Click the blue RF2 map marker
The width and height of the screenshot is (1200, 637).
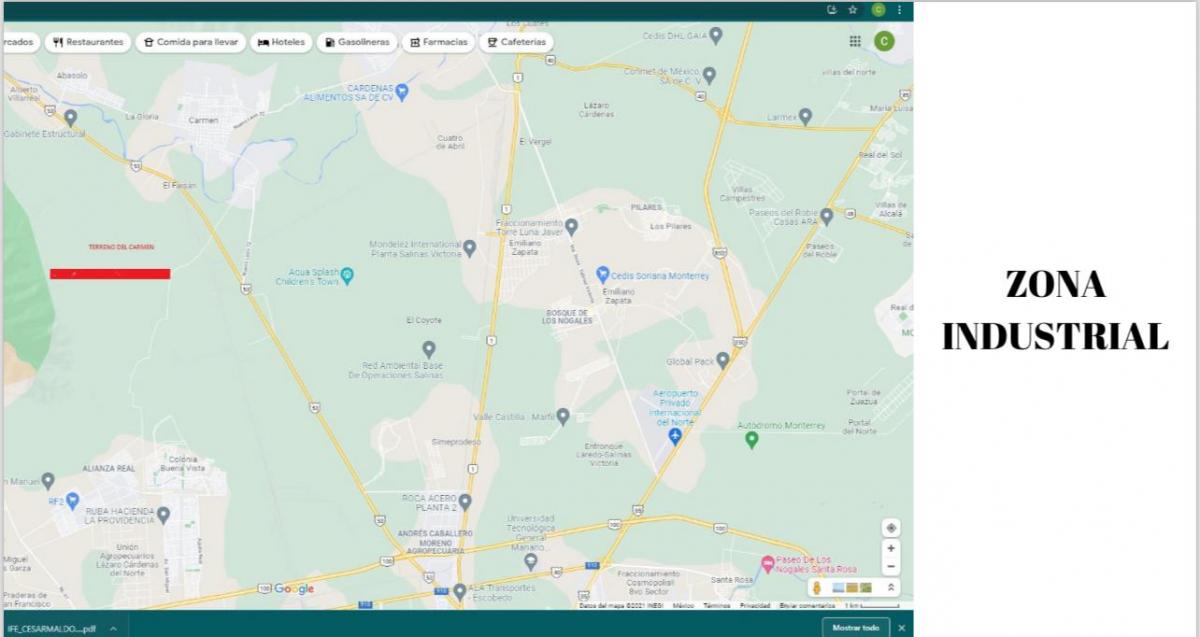pyautogui.click(x=72, y=500)
